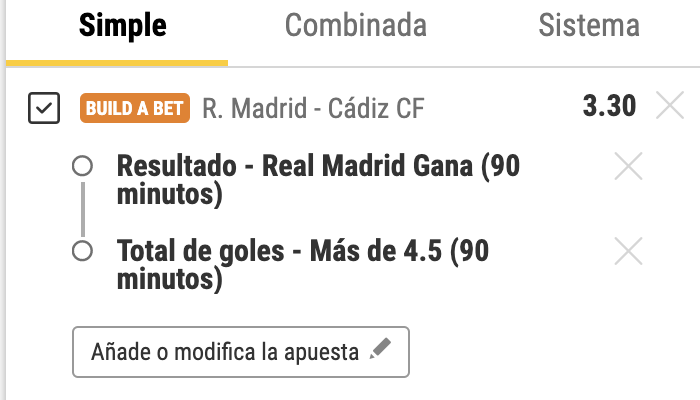Delete the Resultado Real Madrid Gana selection

(x=628, y=166)
